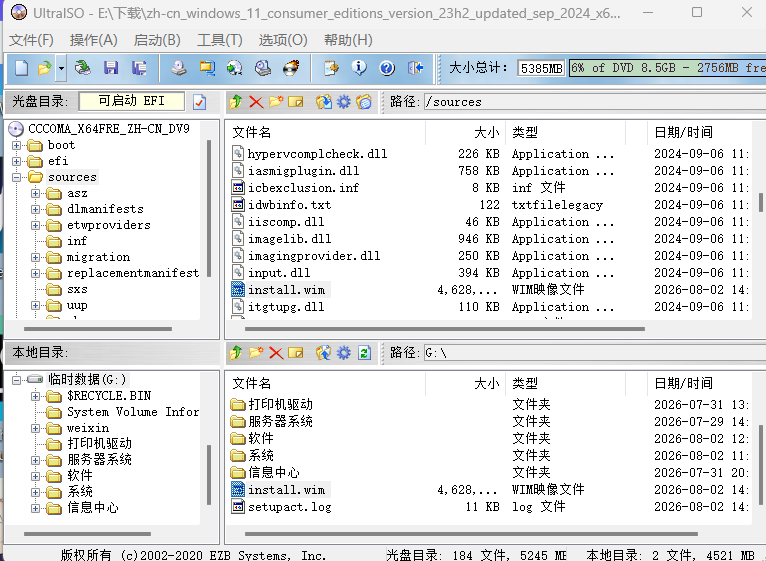Click the Exit door-arrow toolbar icon
Viewport: 766px width, 561px height.
pyautogui.click(x=415, y=68)
